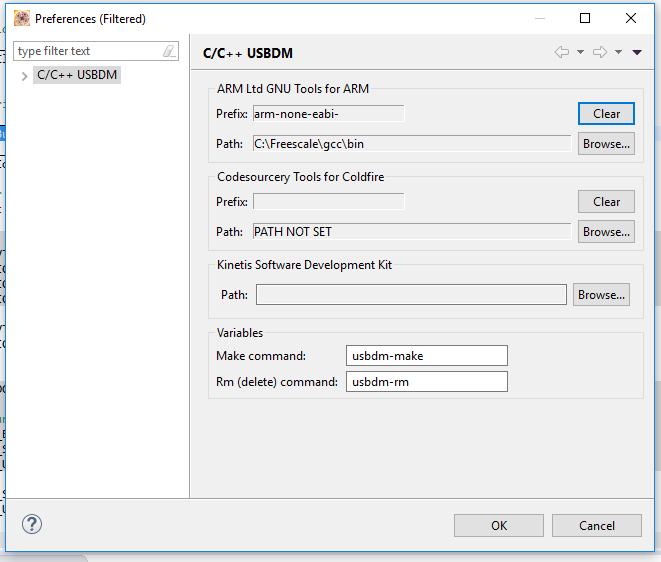Browse for the Kinetis SDK path
This screenshot has height=562, width=661.
tap(601, 294)
